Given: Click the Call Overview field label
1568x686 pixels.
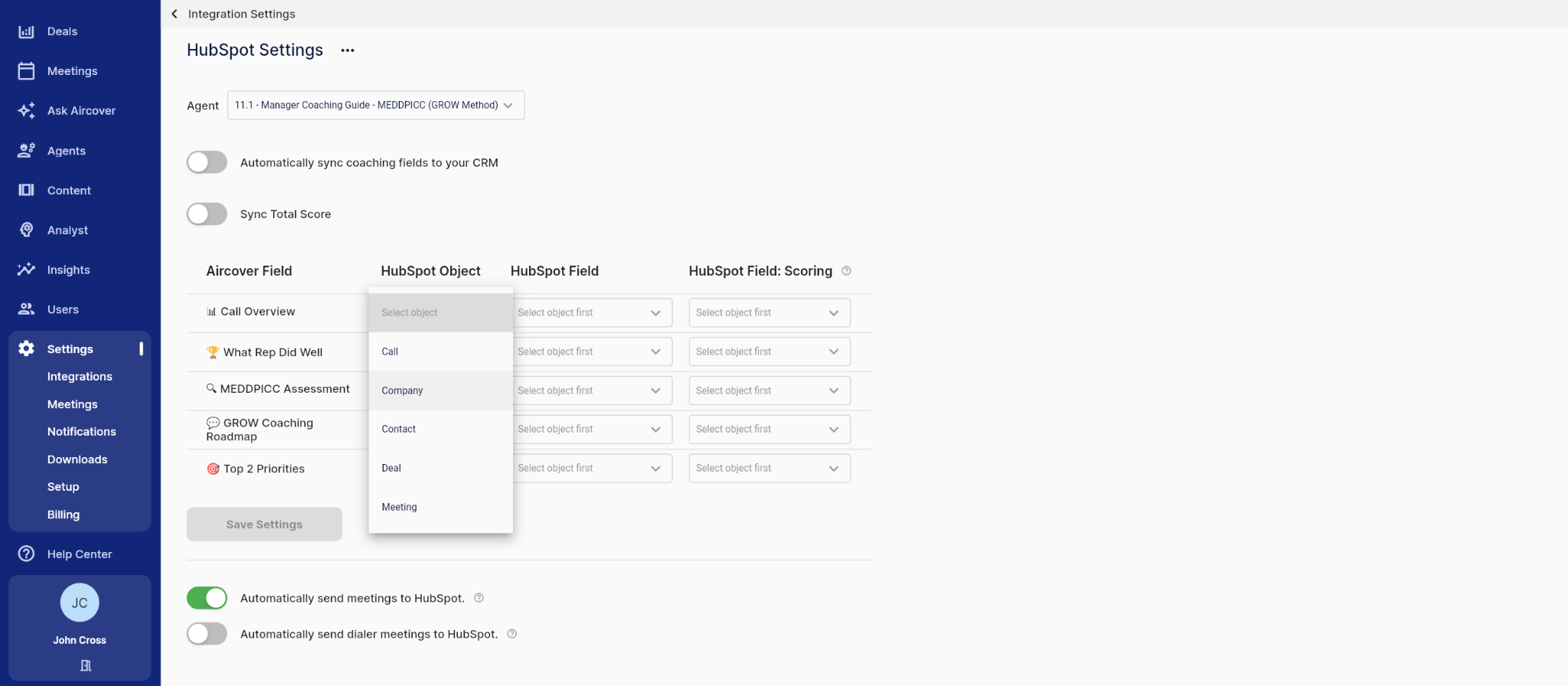Looking at the screenshot, I should click(251, 312).
